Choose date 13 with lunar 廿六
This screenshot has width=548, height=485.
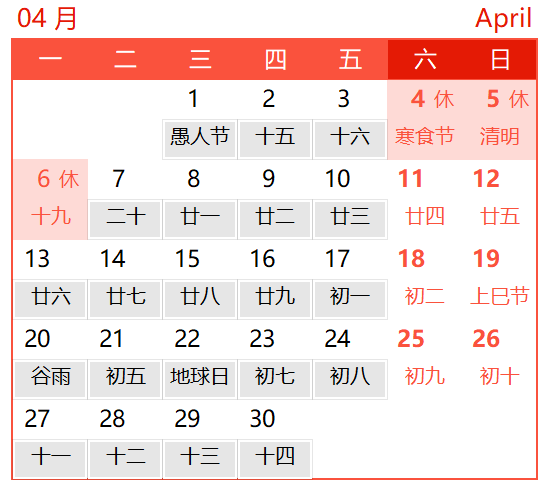click(50, 280)
